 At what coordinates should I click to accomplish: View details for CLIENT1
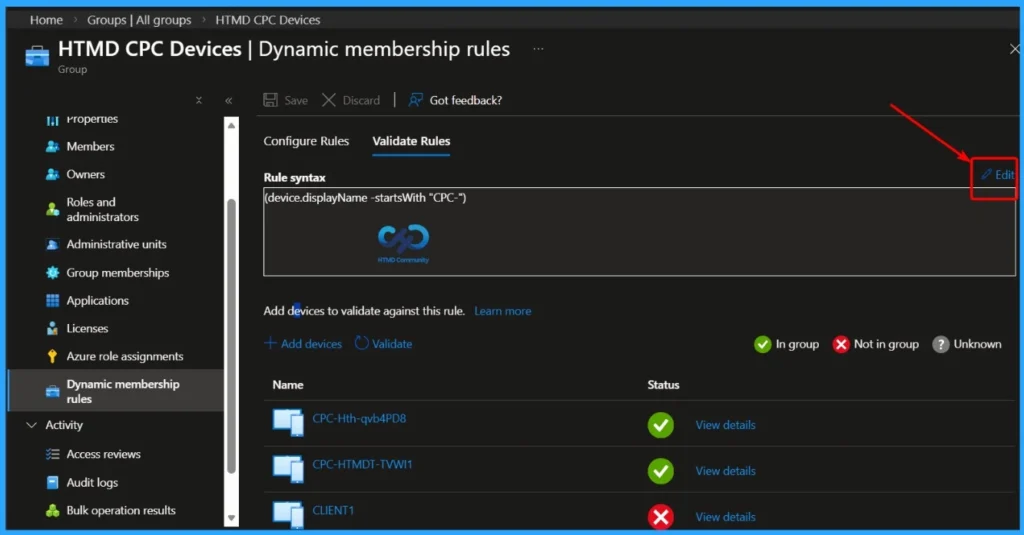725,517
